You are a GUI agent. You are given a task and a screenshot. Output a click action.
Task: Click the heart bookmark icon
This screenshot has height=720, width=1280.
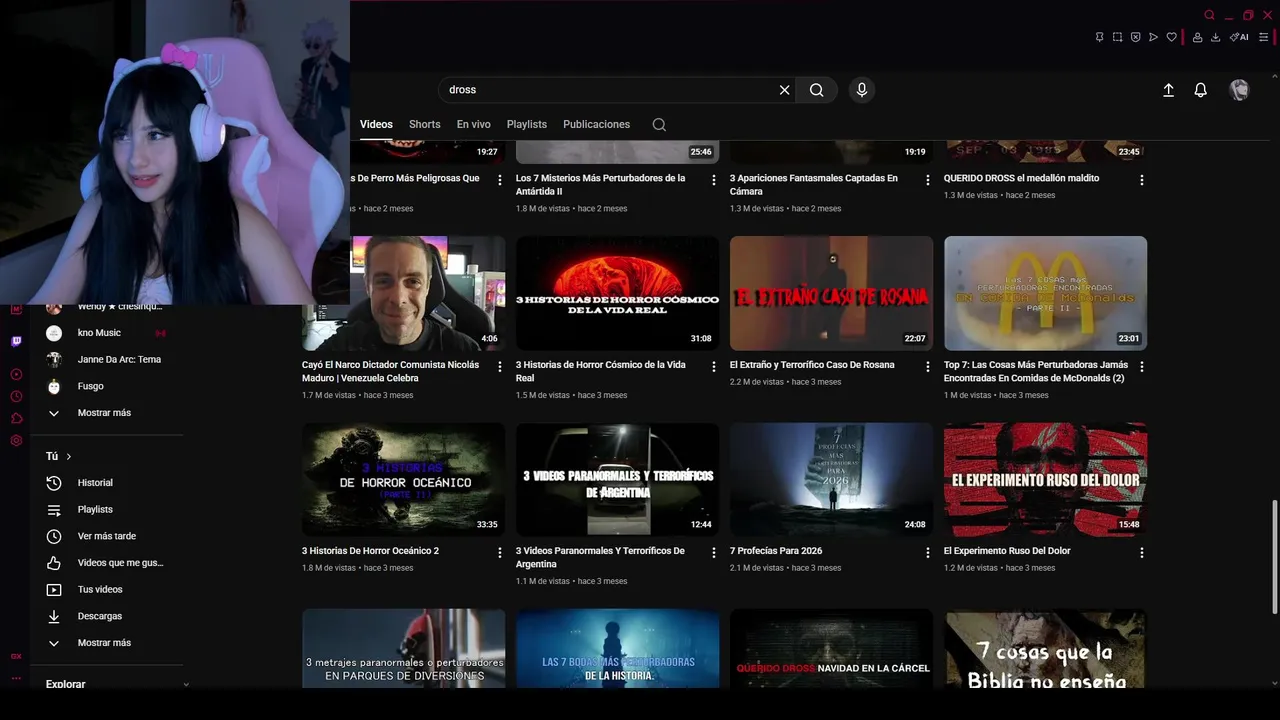[x=1171, y=37]
